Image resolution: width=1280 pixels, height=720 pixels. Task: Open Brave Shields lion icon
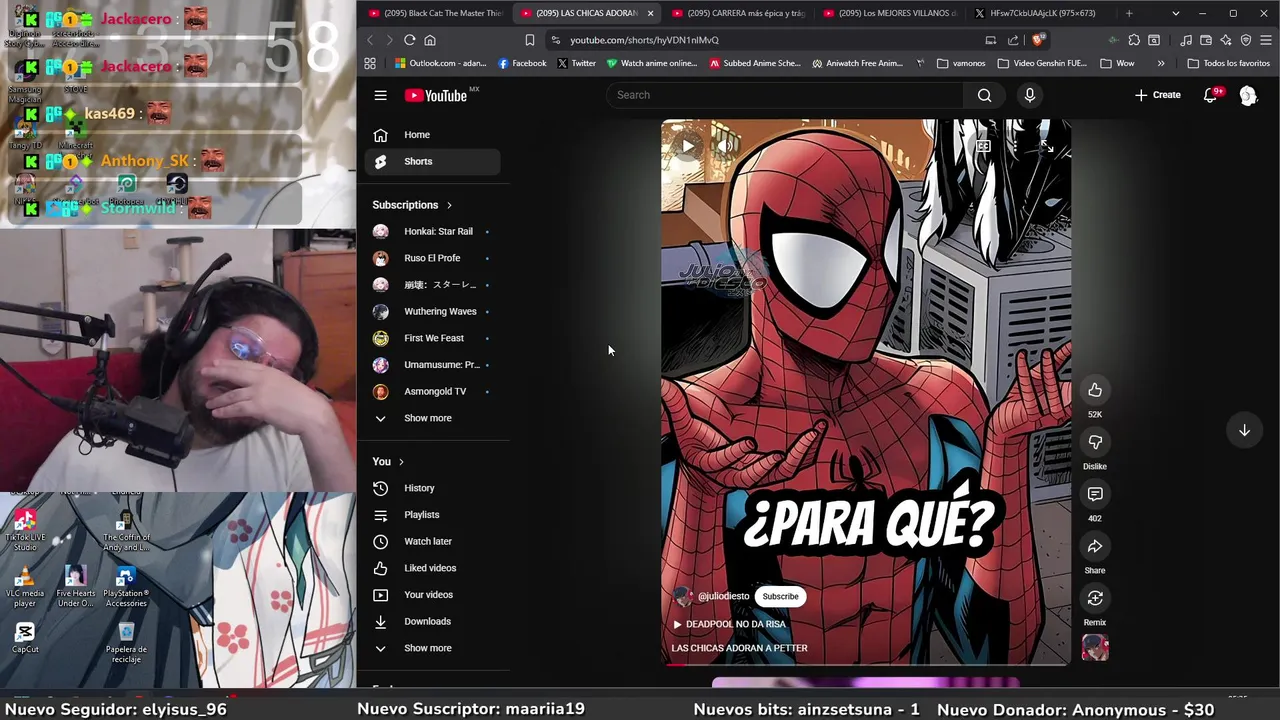(x=1038, y=40)
